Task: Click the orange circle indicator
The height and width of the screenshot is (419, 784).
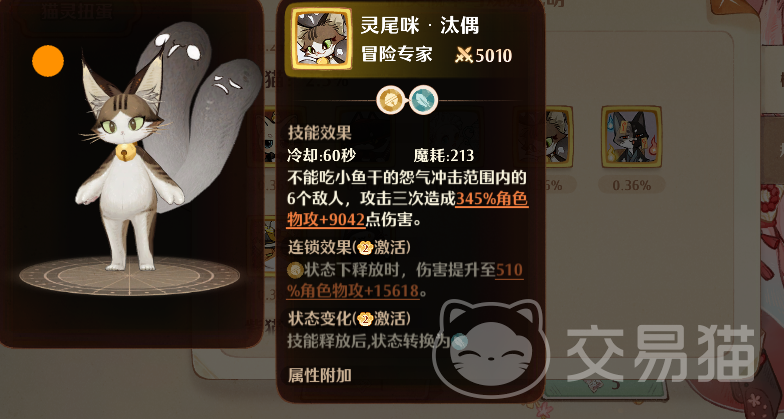Action: tap(48, 61)
